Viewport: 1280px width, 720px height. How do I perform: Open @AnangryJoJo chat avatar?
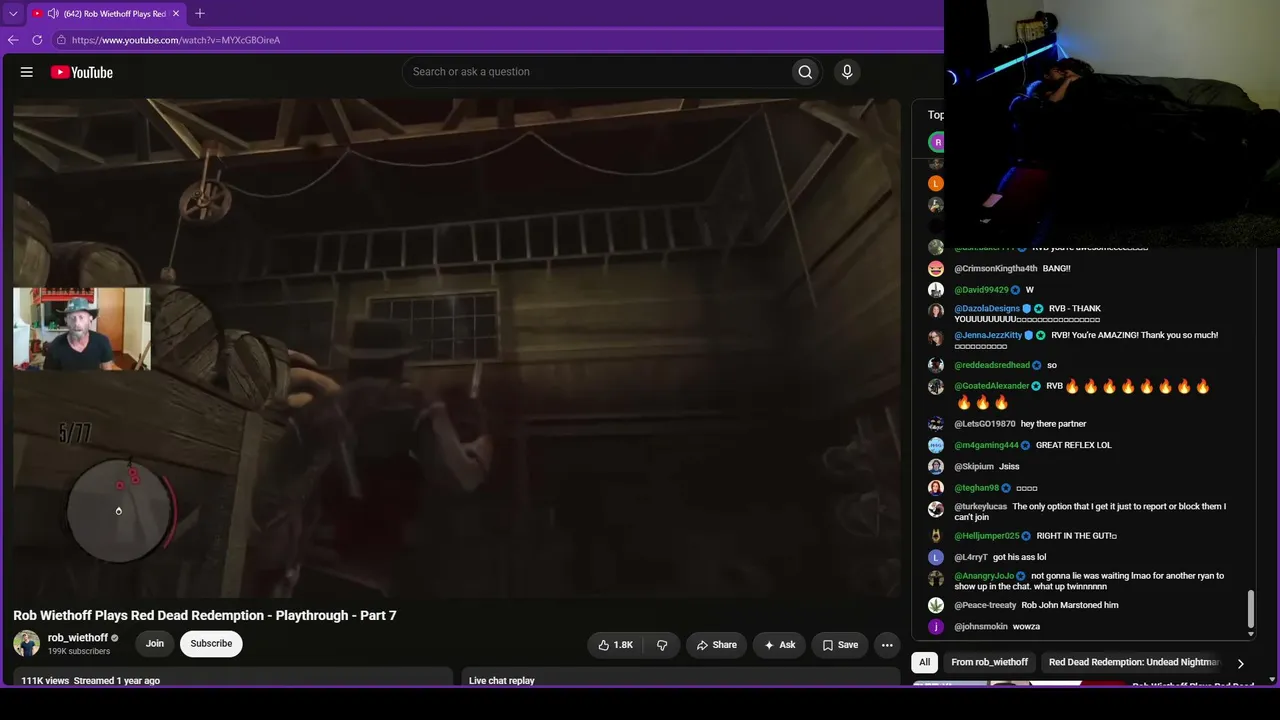point(936,578)
